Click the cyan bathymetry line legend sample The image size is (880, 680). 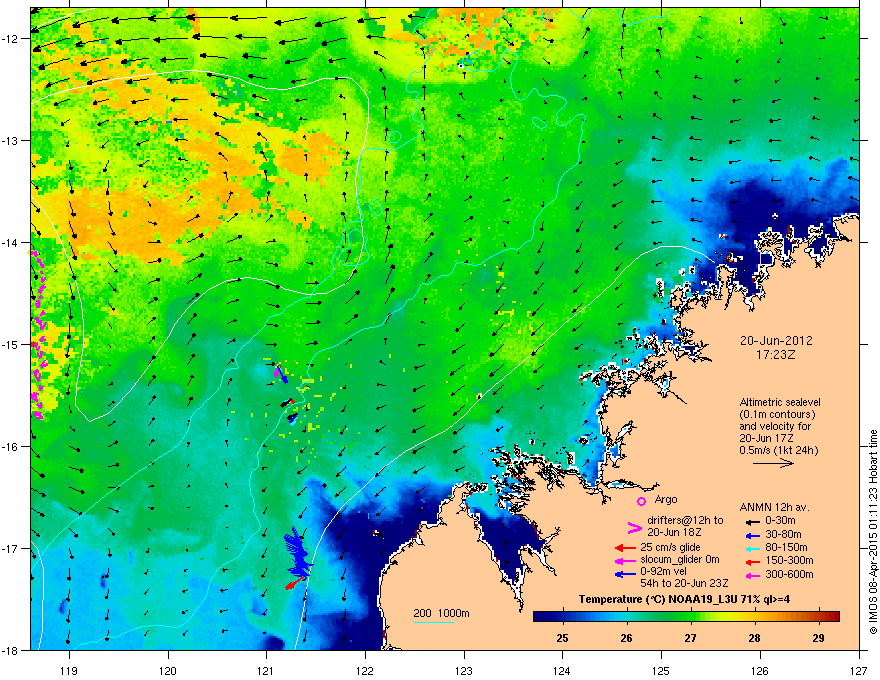click(x=434, y=622)
